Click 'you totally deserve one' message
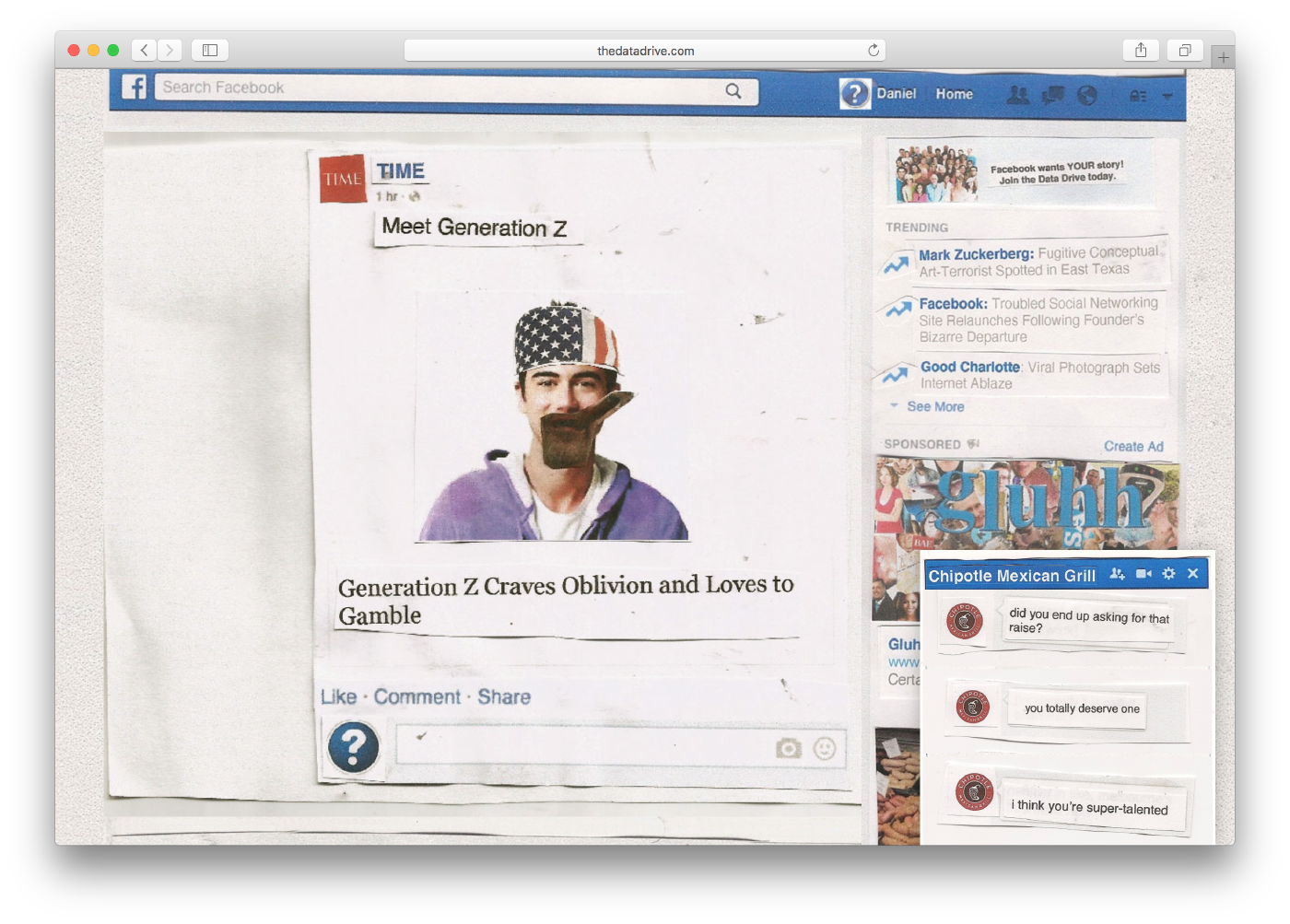Image resolution: width=1290 pixels, height=924 pixels. pyautogui.click(x=1082, y=708)
